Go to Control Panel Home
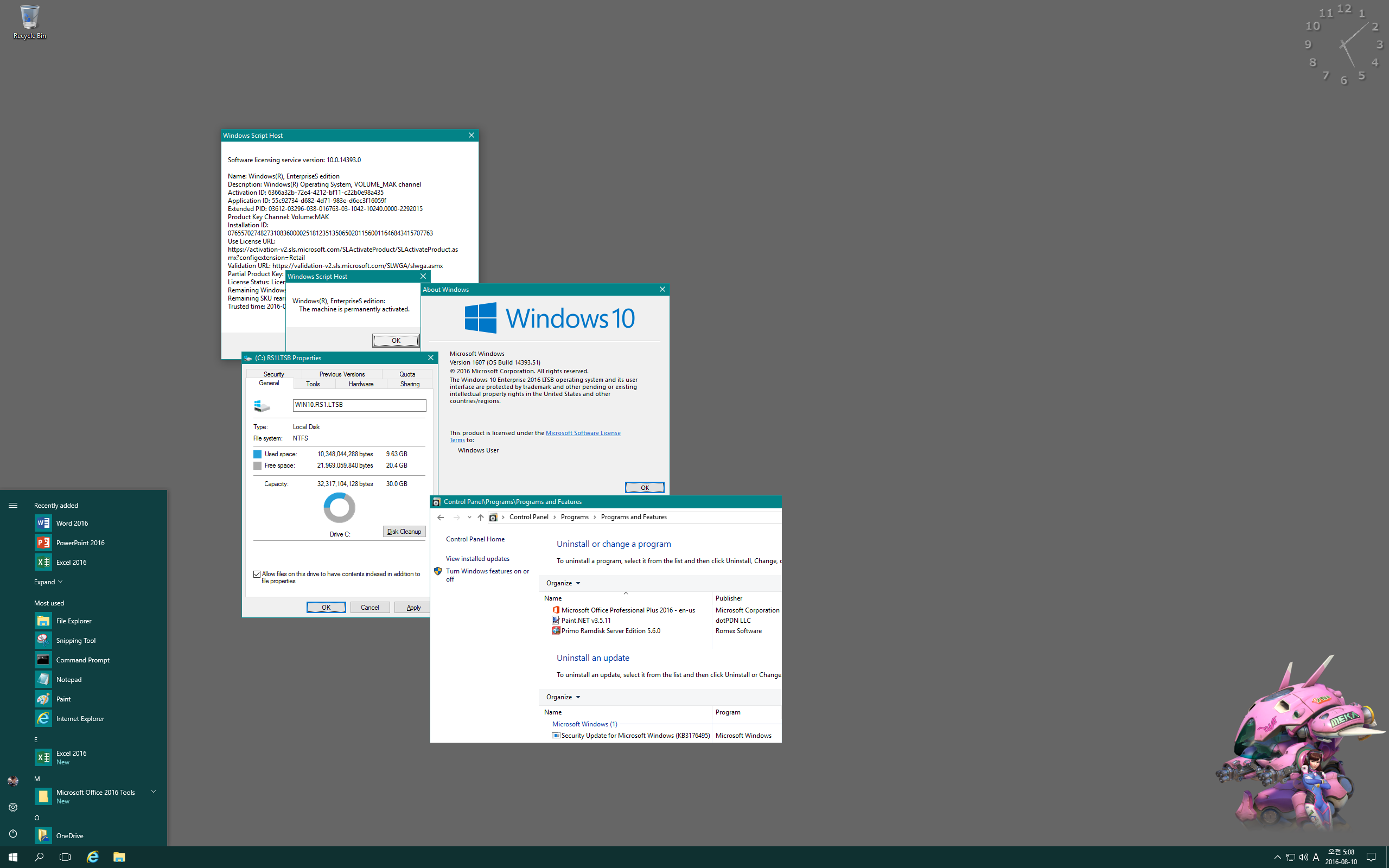This screenshot has height=868, width=1389. click(x=475, y=539)
